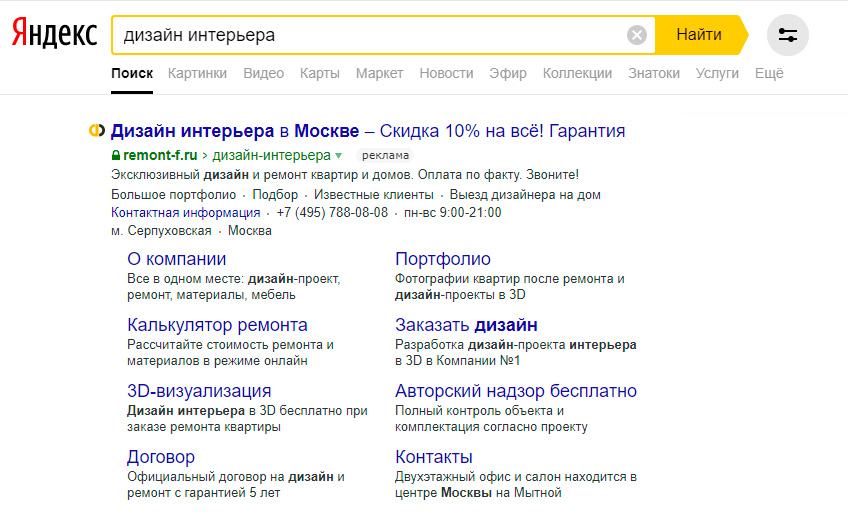
Task: Click the working hours пн-вс 9:00-21:00
Action: click(453, 213)
